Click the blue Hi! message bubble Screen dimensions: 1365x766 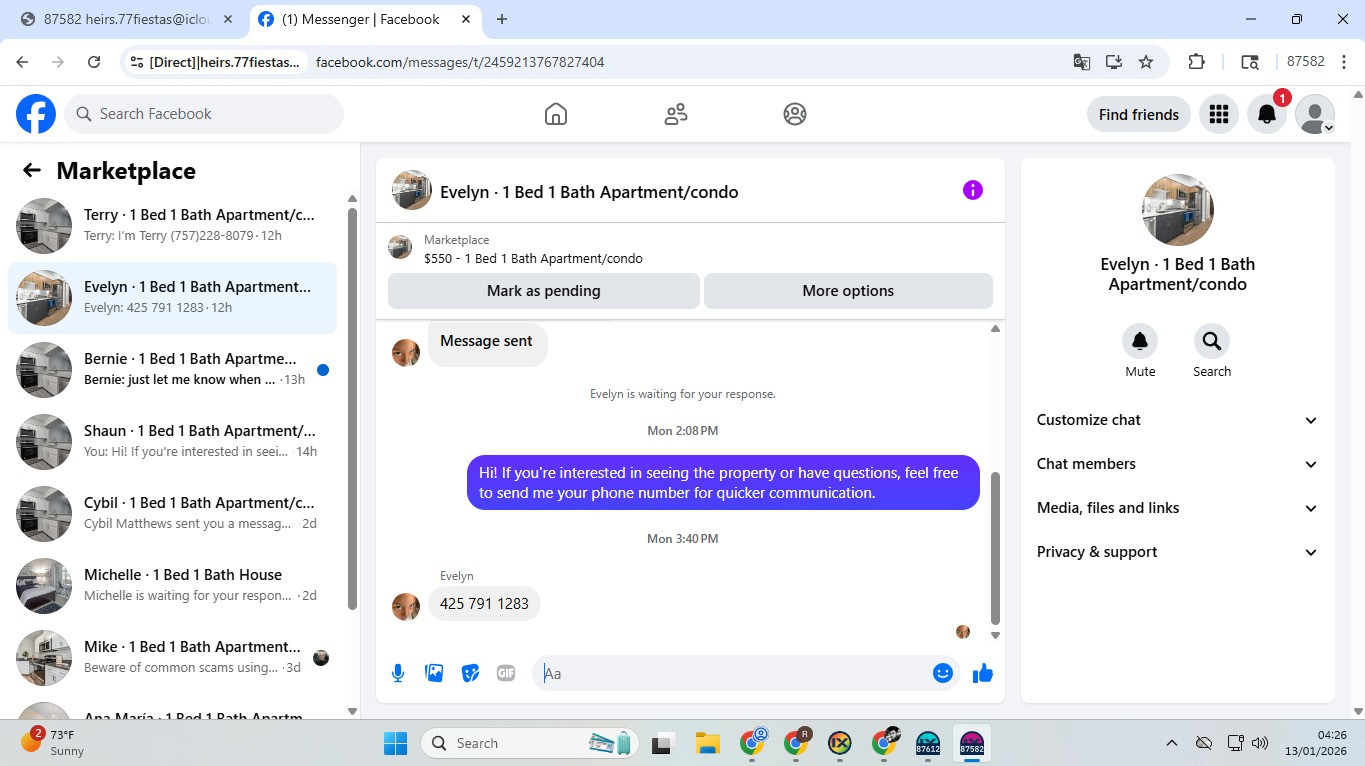point(723,482)
